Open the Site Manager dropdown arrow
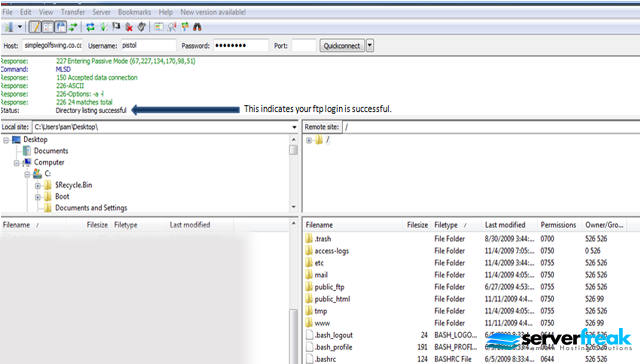The width and height of the screenshot is (640, 364). (x=20, y=27)
